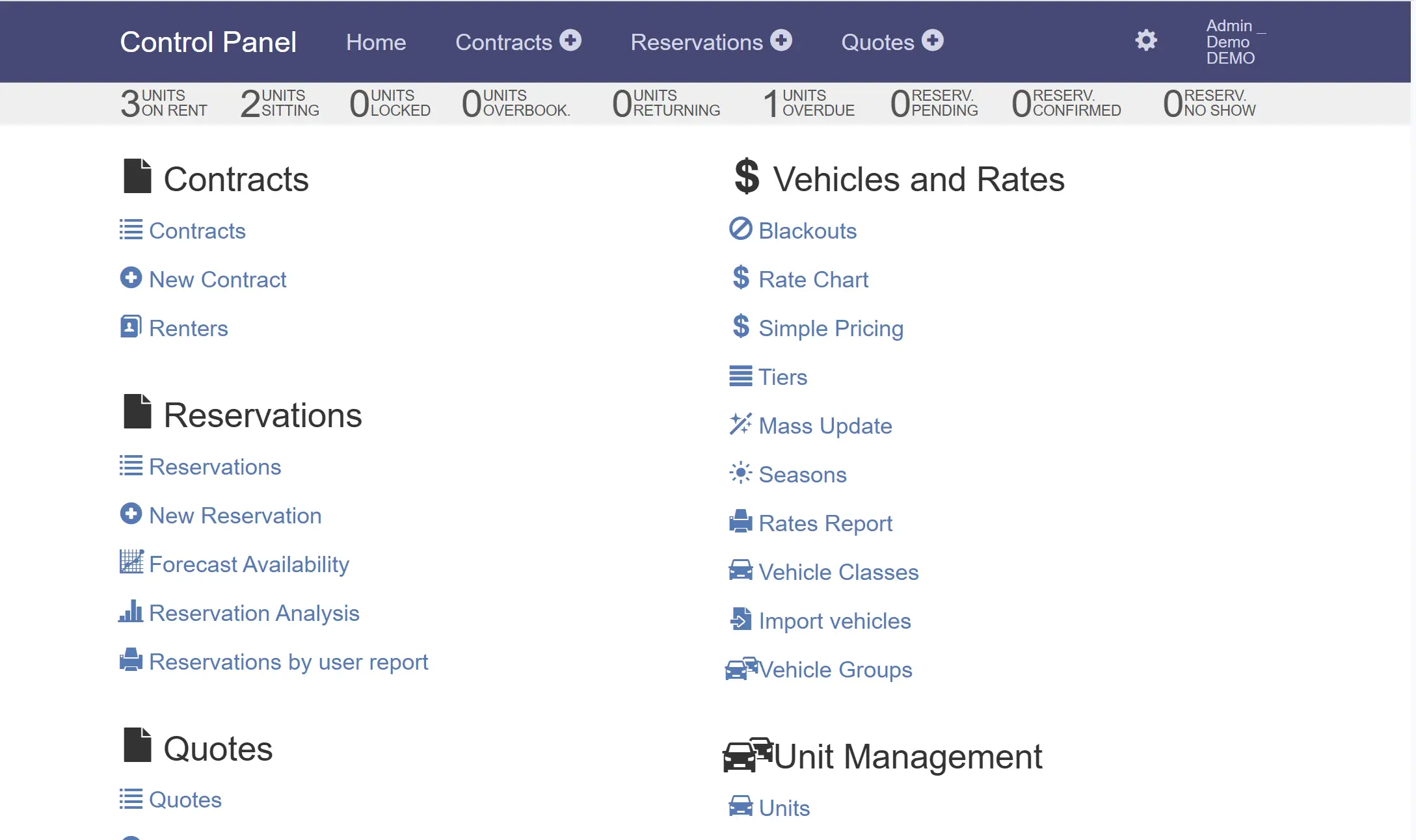Open the settings gear icon
The height and width of the screenshot is (840, 1416).
(x=1145, y=40)
